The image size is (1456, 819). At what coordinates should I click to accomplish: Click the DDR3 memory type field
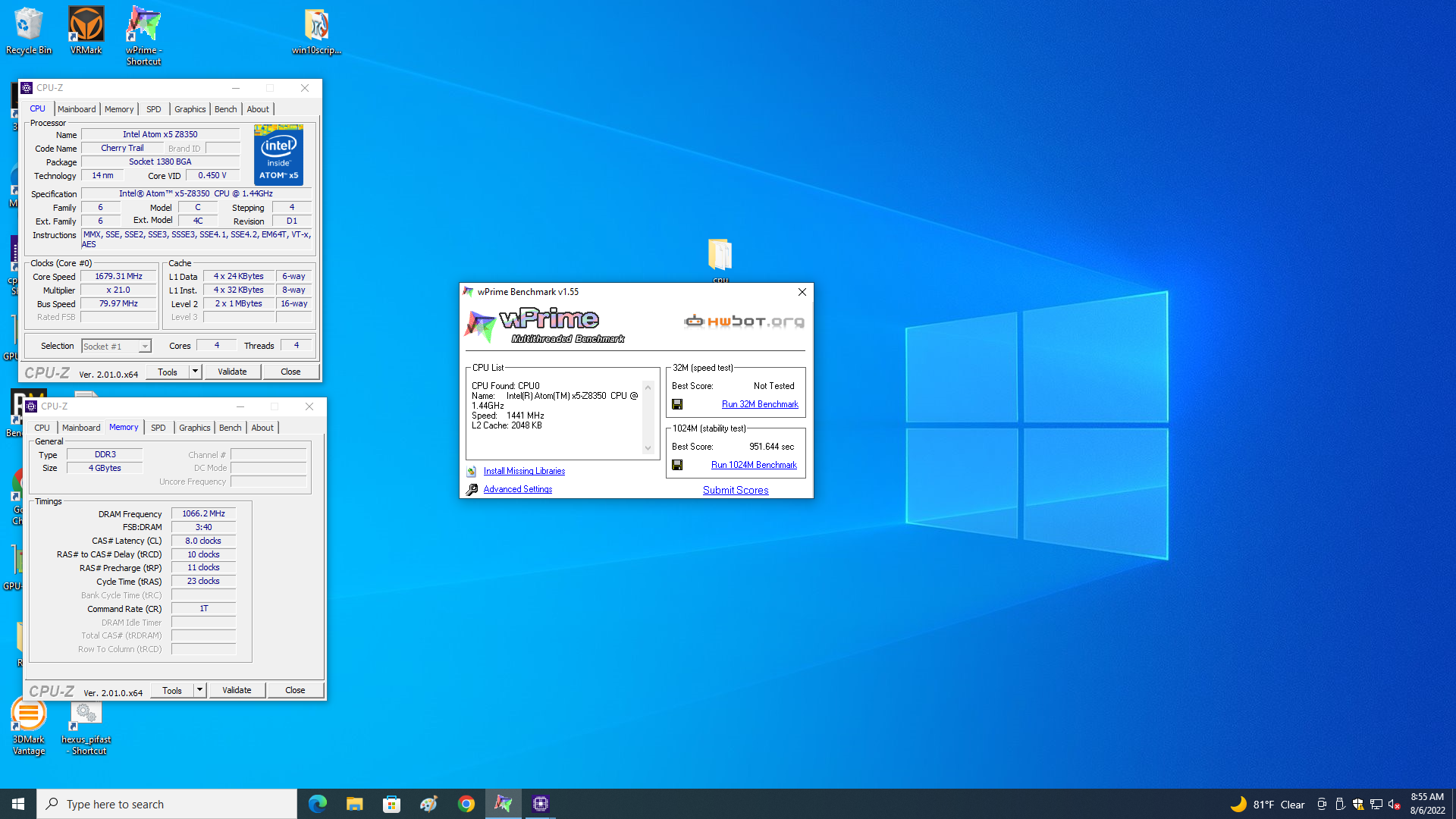pyautogui.click(x=105, y=455)
